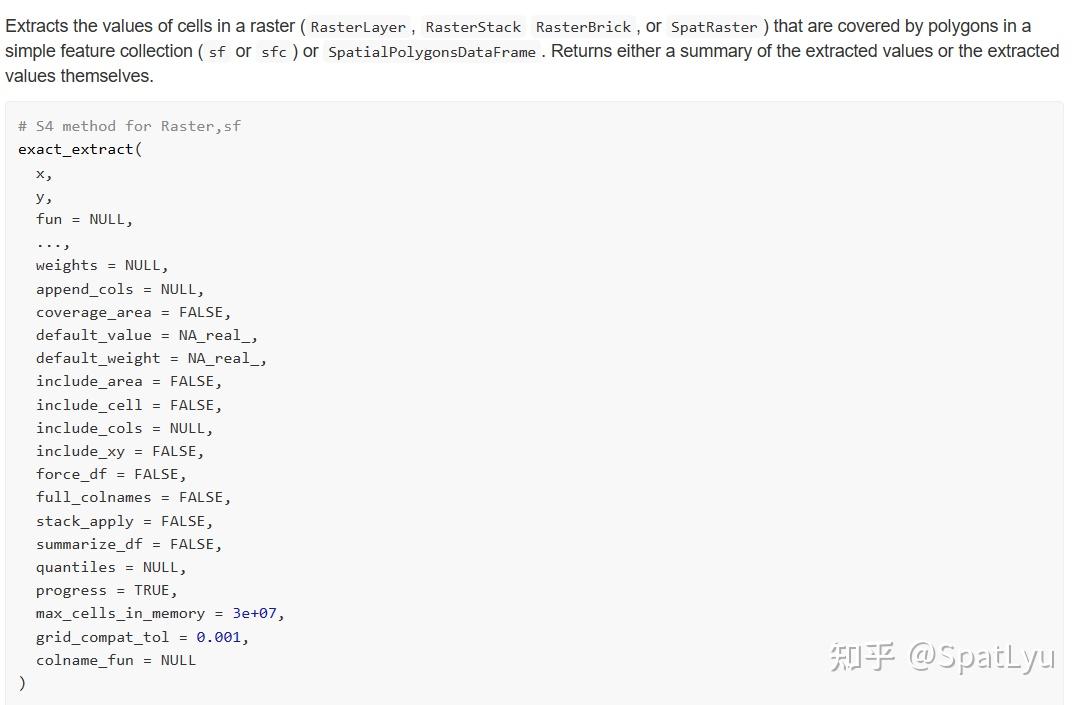This screenshot has height=705, width=1084.
Task: Click the 0.001 grid_compat_tol value
Action: pos(218,637)
